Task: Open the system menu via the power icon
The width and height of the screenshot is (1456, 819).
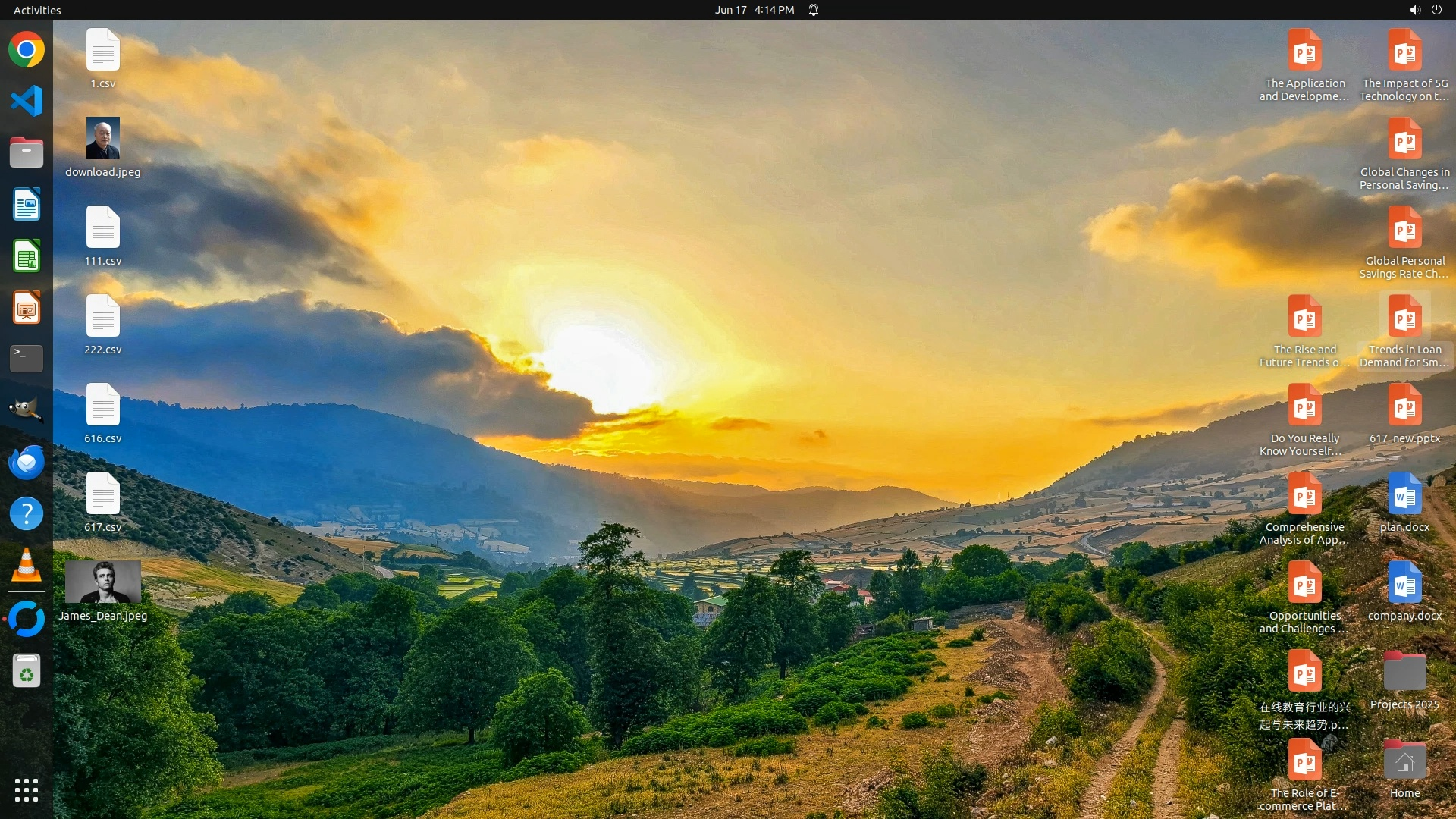Action: click(1436, 10)
